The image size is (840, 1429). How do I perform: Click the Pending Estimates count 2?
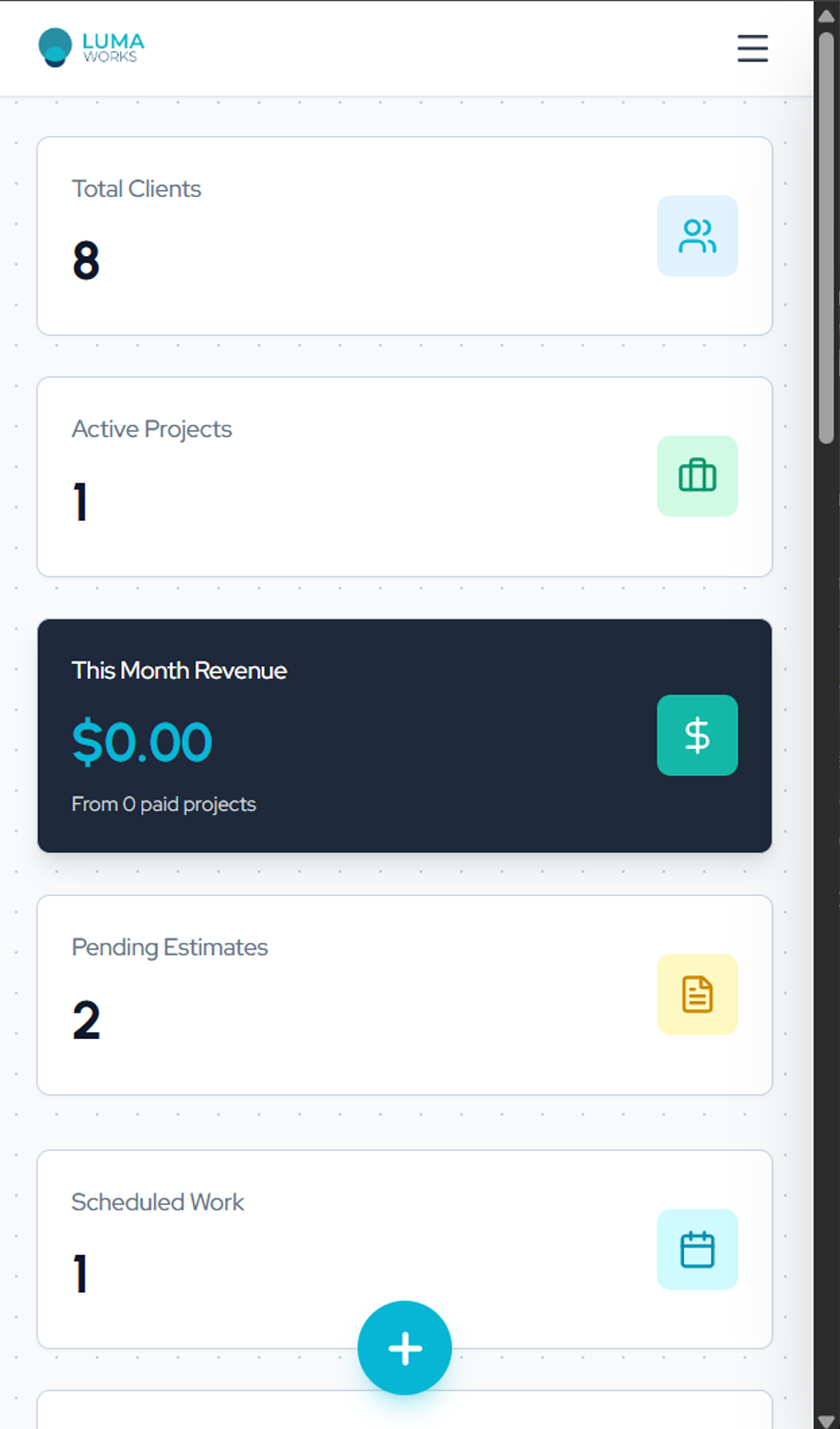click(86, 1021)
